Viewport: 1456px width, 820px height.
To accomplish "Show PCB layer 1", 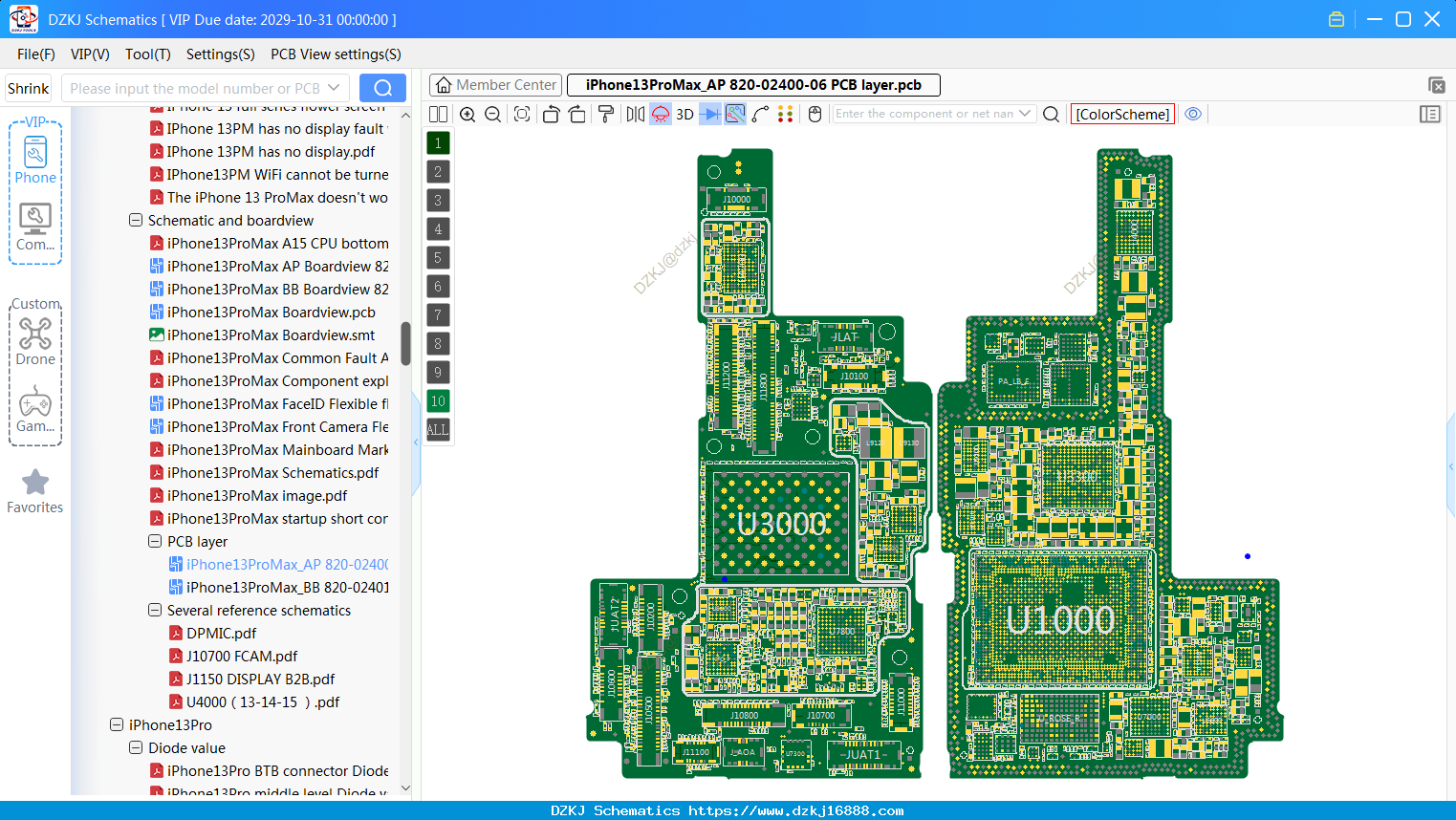I will click(438, 142).
